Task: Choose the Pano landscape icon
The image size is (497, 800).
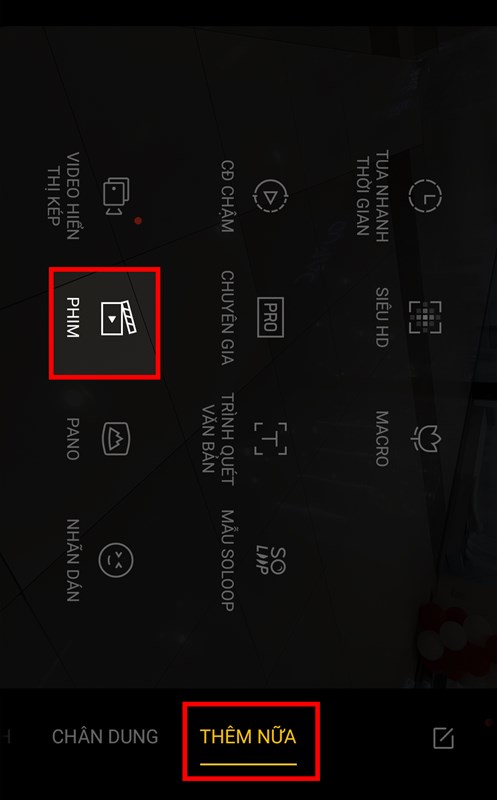Action: [116, 438]
